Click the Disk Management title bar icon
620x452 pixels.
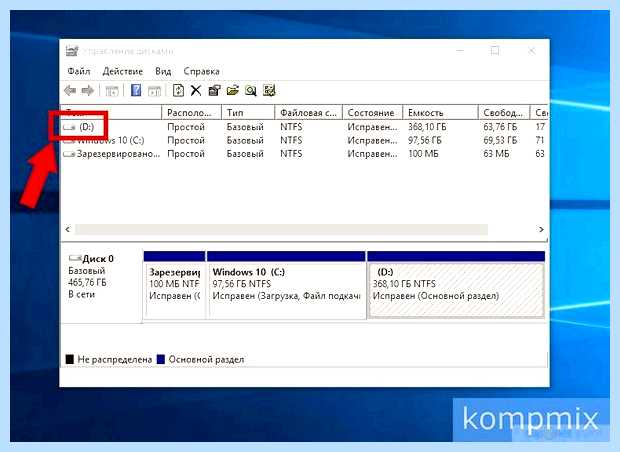pyautogui.click(x=72, y=51)
